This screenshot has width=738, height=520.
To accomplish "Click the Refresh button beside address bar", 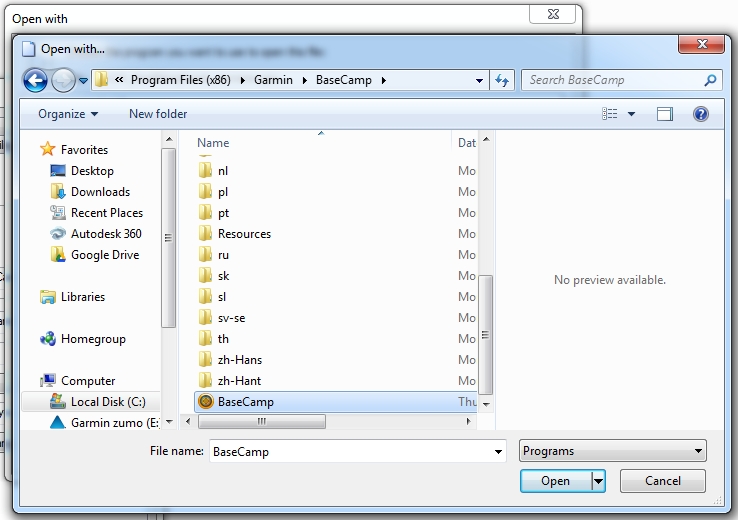I will [502, 80].
